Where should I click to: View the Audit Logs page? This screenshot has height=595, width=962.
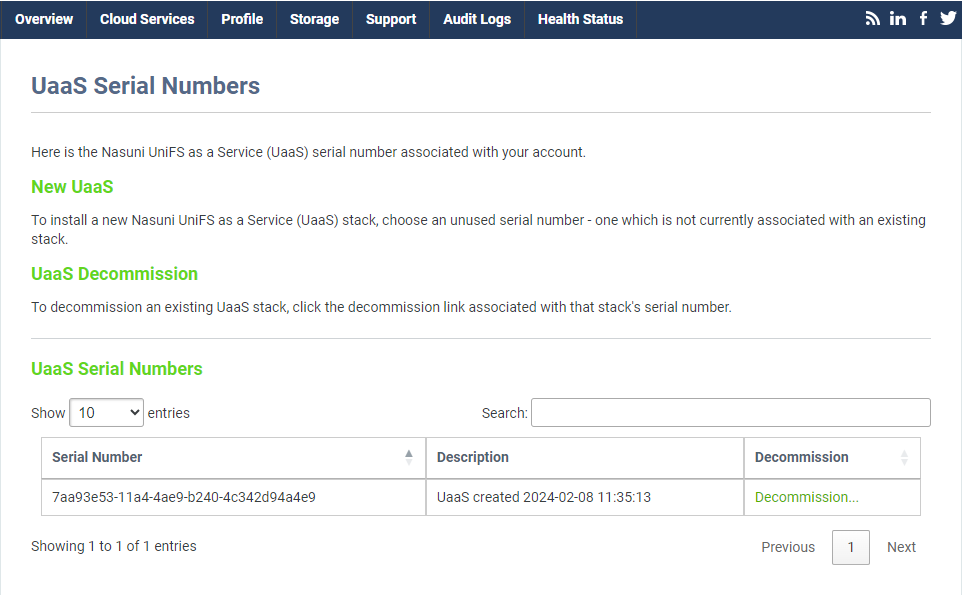pyautogui.click(x=477, y=20)
